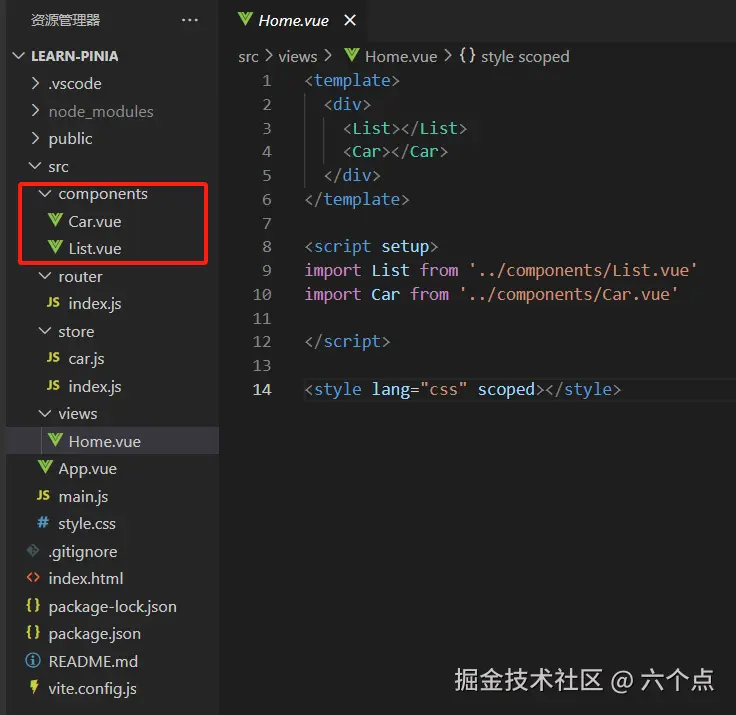Open App.vue in the explorer
The image size is (736, 715).
point(87,469)
